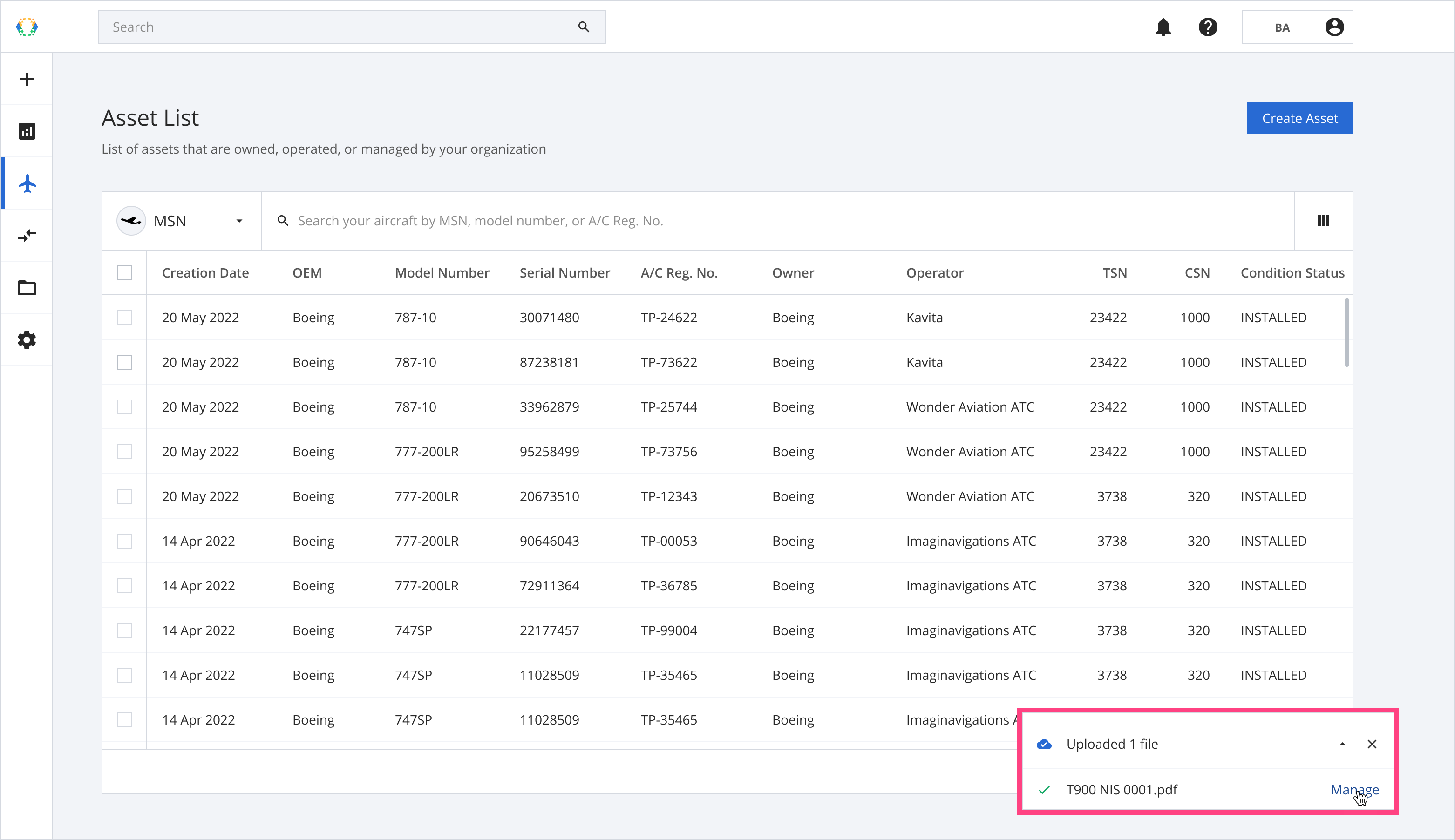Open the folder icon in sidebar
This screenshot has height=840, width=1455.
tap(27, 287)
